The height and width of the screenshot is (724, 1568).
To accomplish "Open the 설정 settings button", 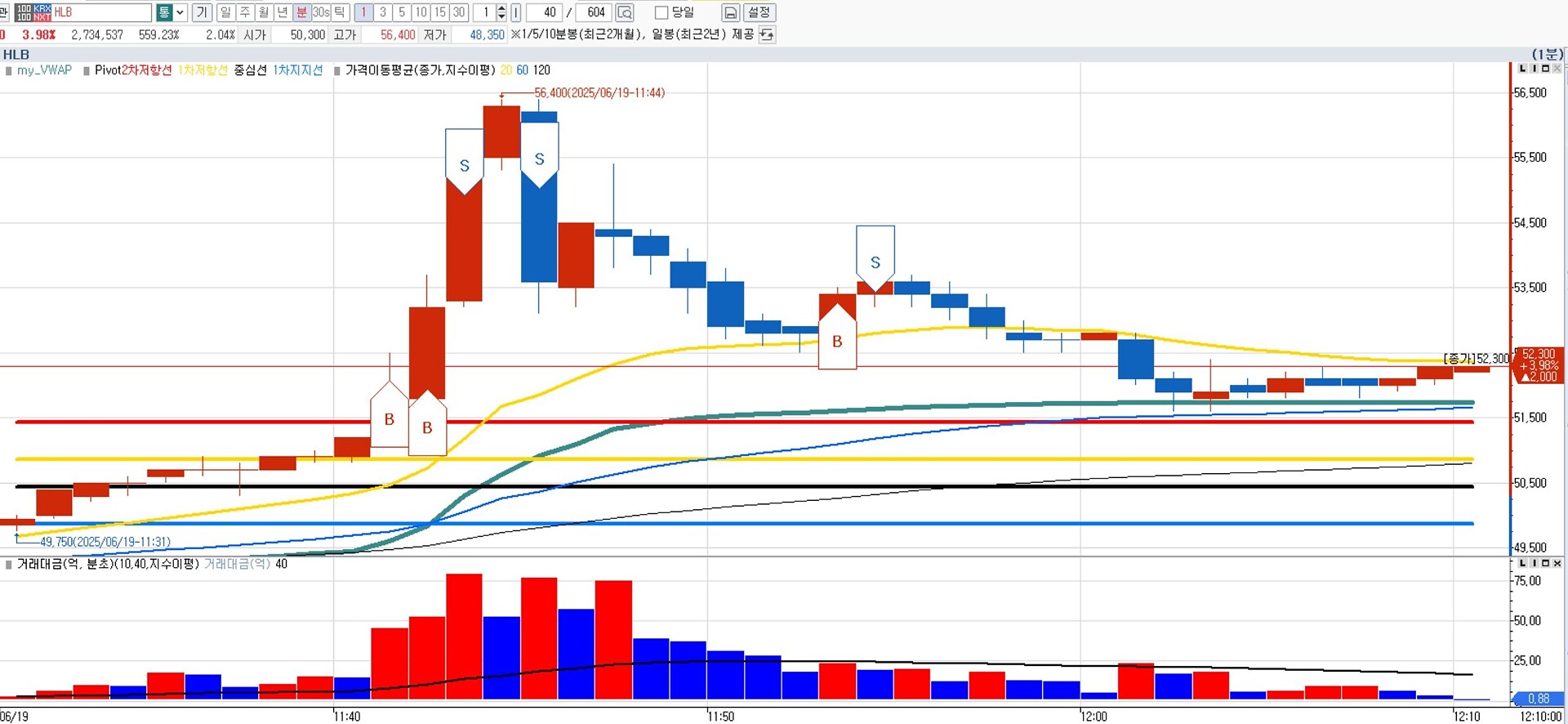I will (759, 12).
